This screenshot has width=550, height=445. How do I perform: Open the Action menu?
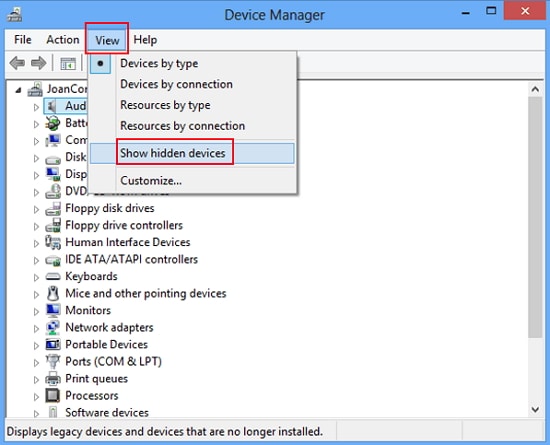click(x=63, y=40)
